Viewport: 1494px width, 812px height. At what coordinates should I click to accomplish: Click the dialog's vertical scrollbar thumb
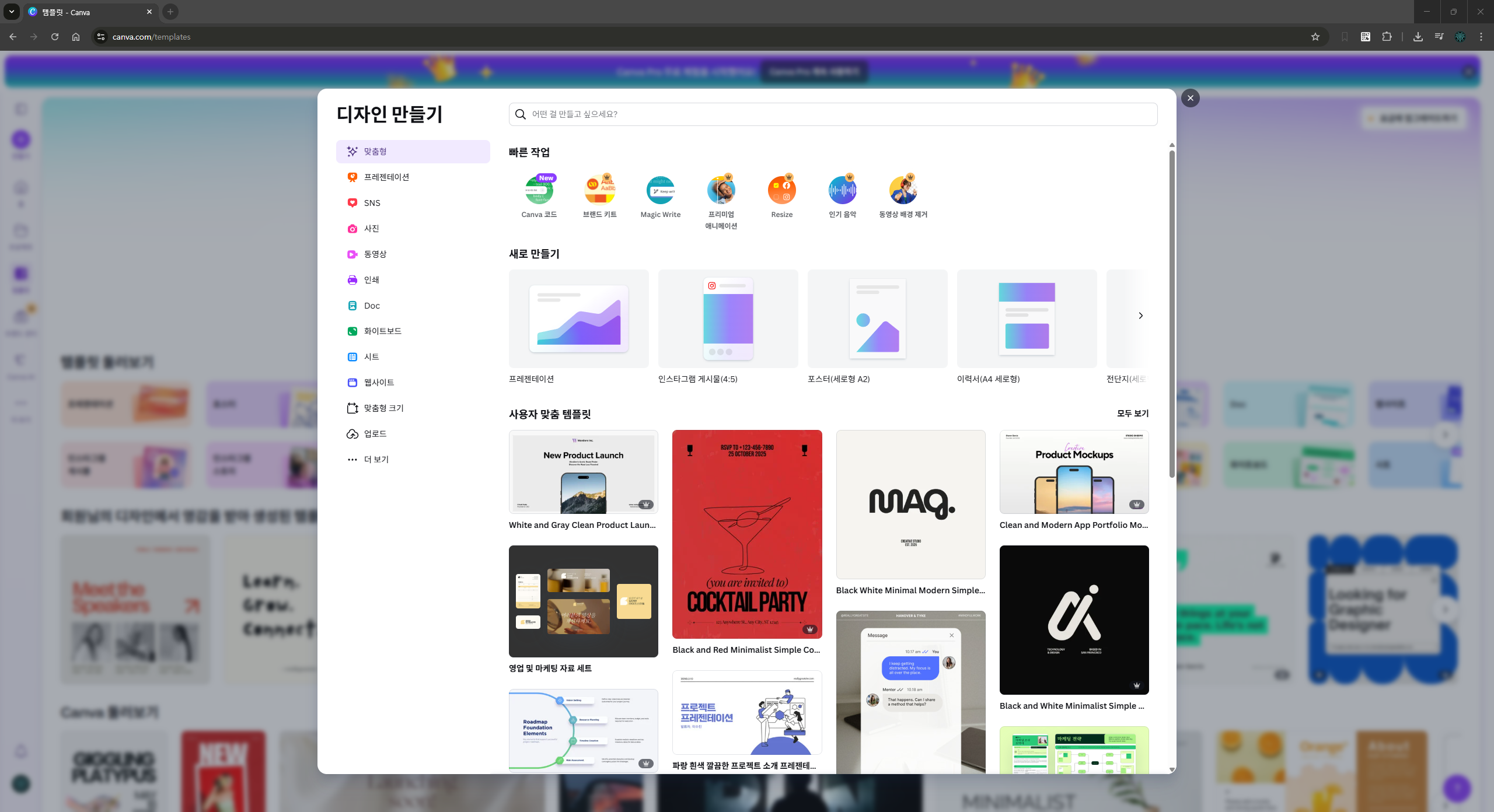(x=1171, y=315)
